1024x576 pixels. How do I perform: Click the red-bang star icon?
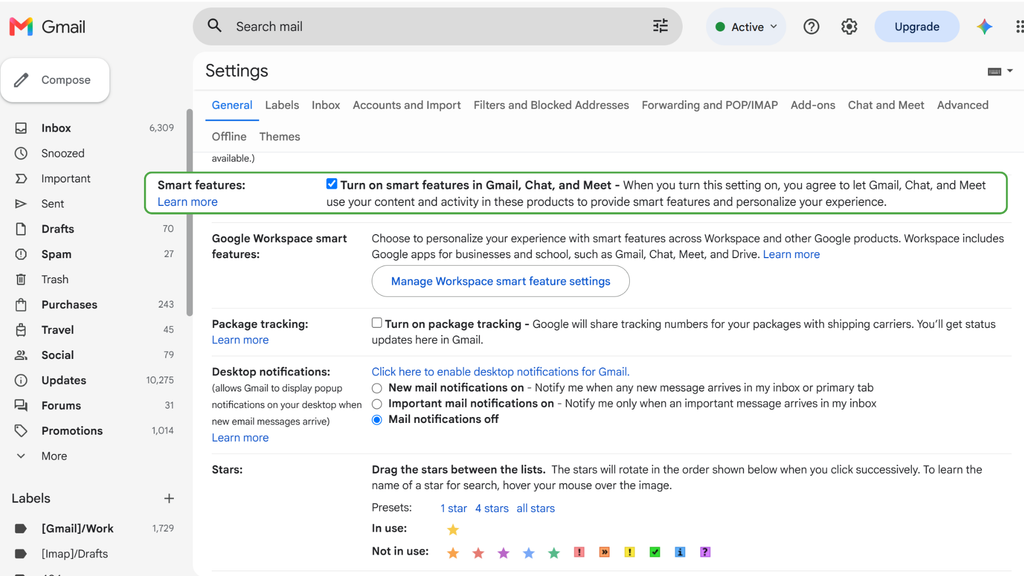[579, 552]
